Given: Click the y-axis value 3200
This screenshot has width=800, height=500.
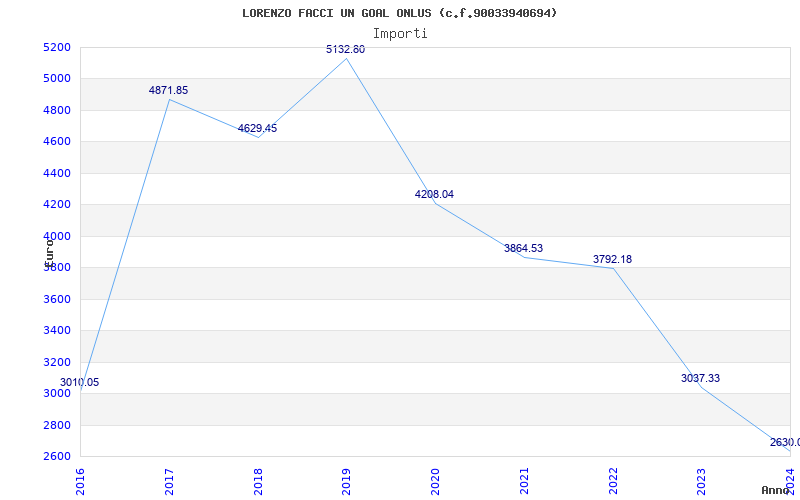Looking at the screenshot, I should [59, 362].
